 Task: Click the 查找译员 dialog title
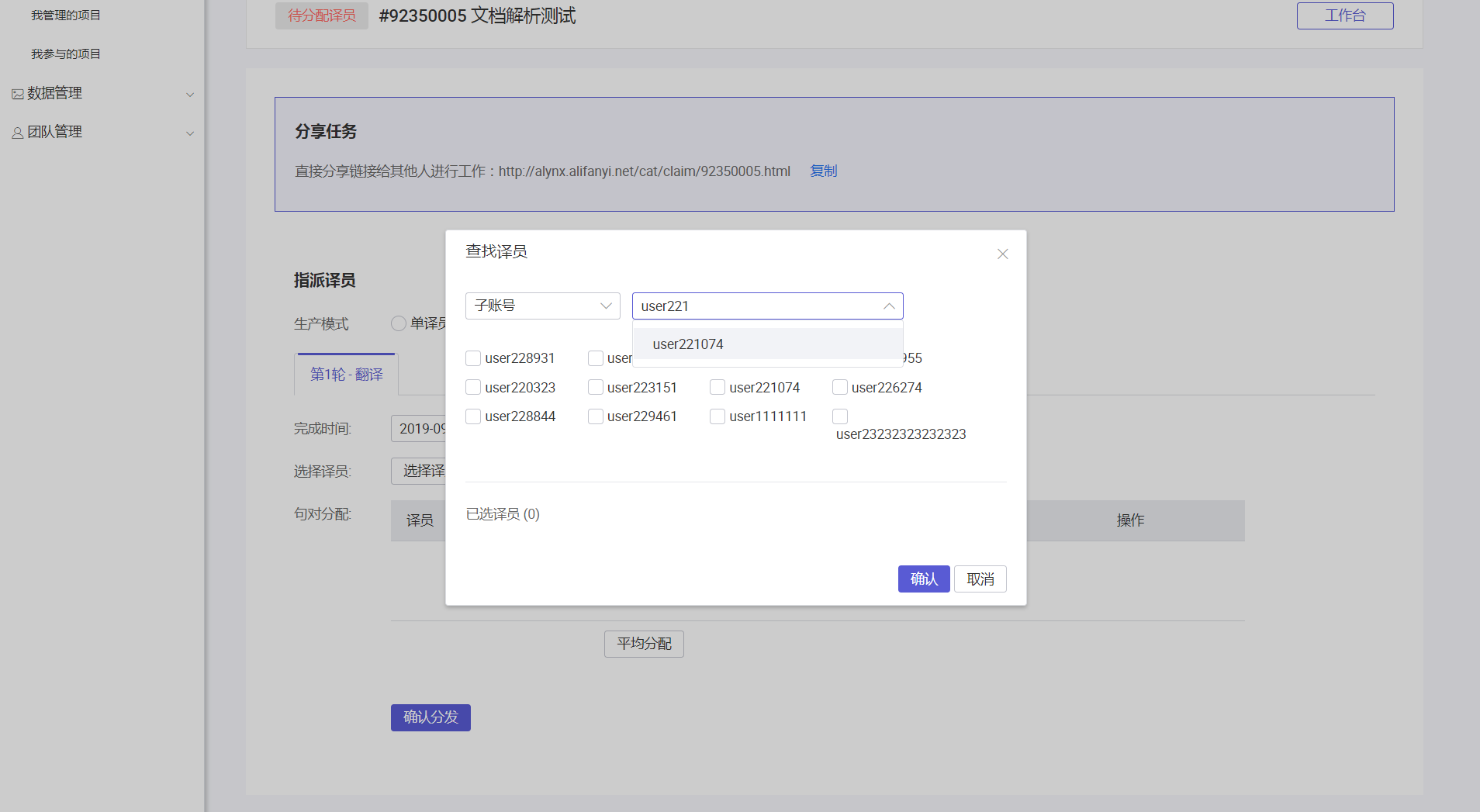(496, 251)
